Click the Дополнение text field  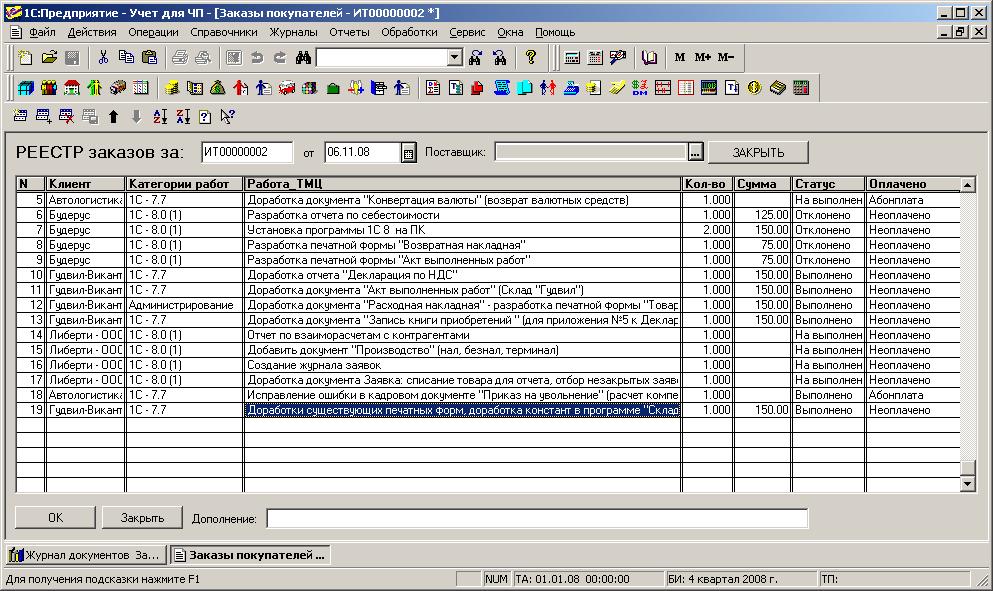click(536, 518)
